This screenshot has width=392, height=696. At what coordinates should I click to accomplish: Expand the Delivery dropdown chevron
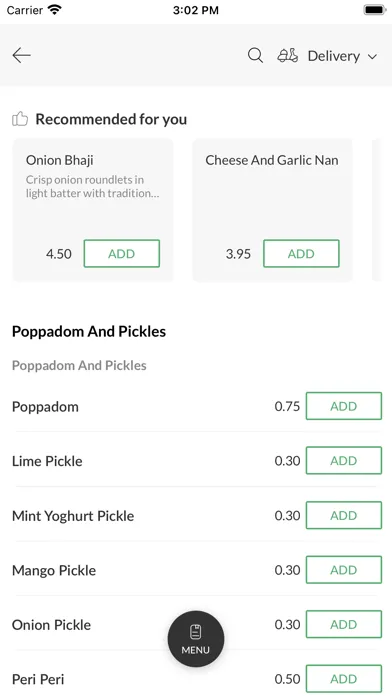pos(372,56)
